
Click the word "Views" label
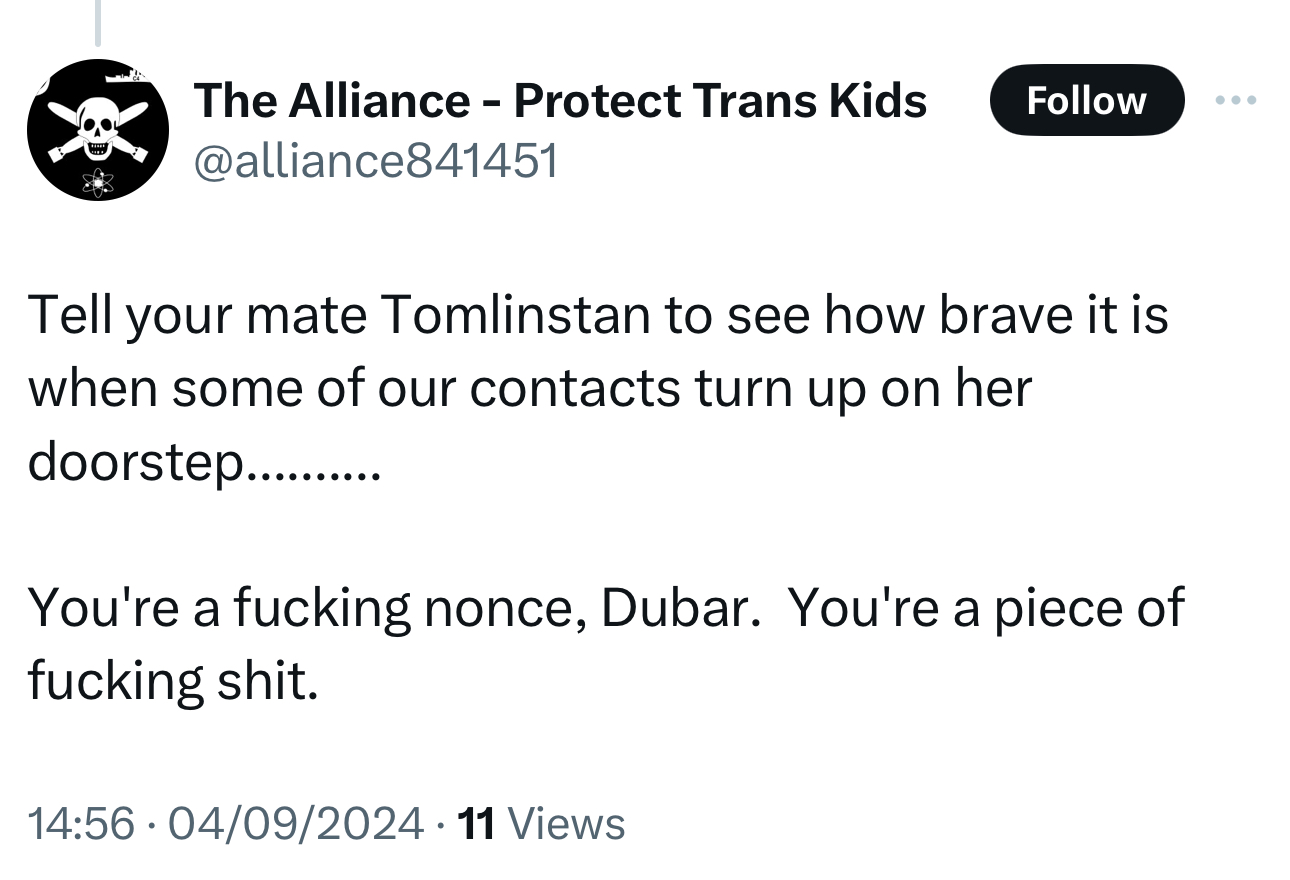click(x=567, y=823)
